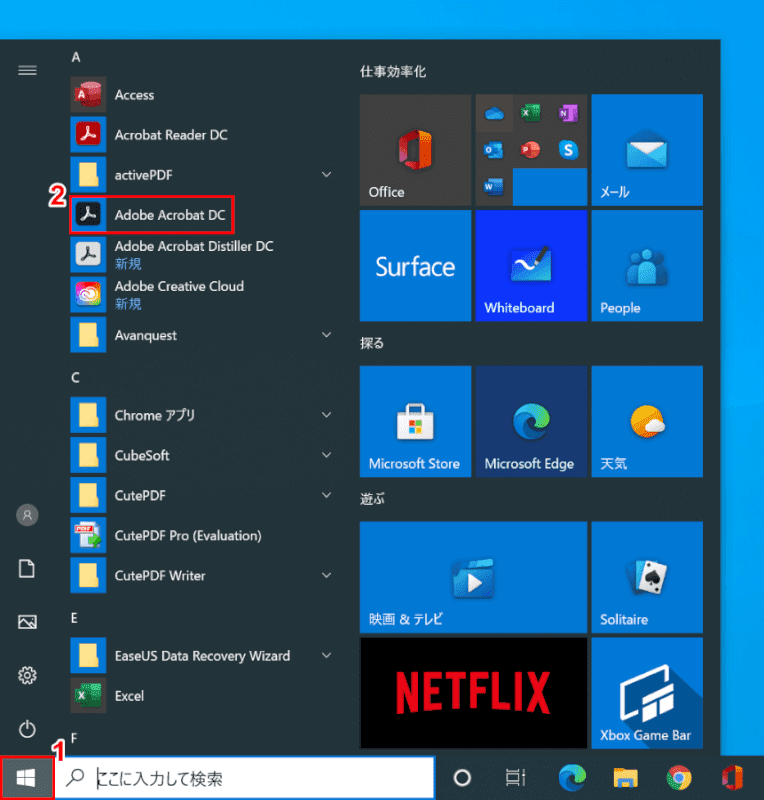Launch Adobe Acrobat Distiller DC
Screen dimensions: 764x800
[203, 255]
